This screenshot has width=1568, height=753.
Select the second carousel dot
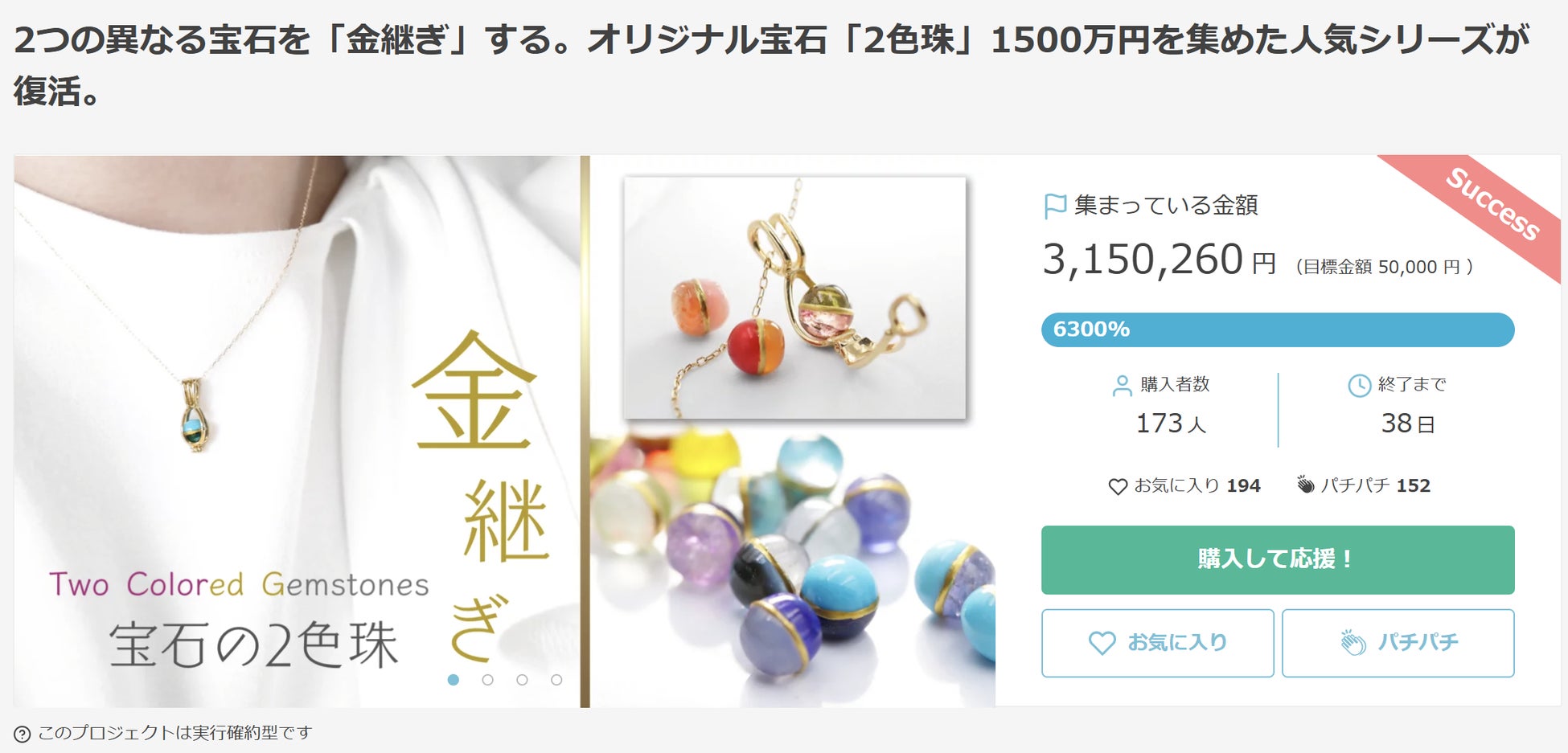pyautogui.click(x=487, y=680)
